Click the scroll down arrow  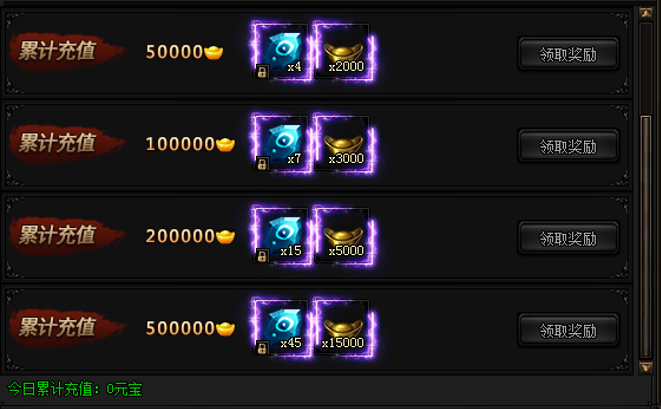click(x=646, y=367)
